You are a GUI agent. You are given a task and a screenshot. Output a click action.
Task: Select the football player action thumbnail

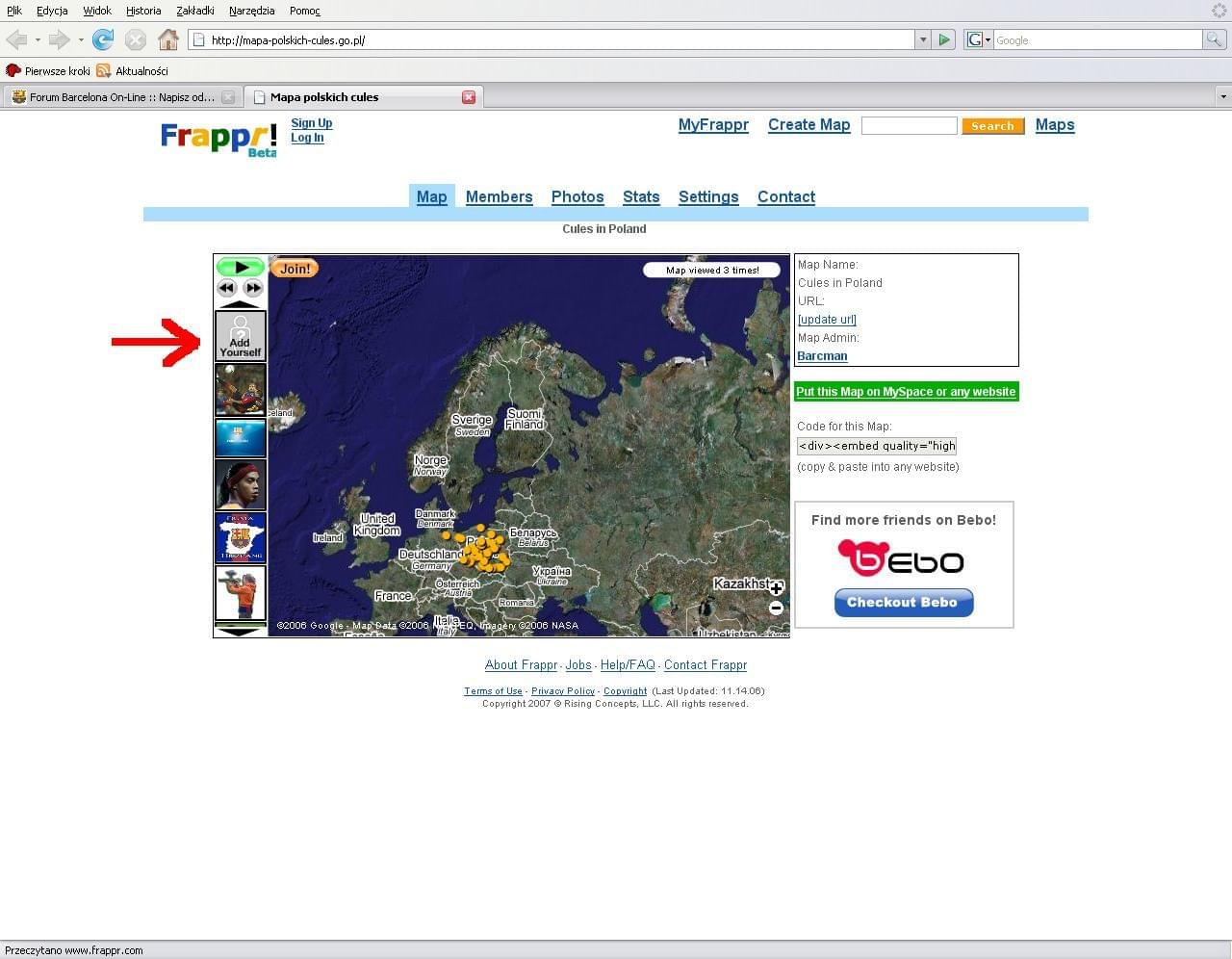tap(241, 389)
